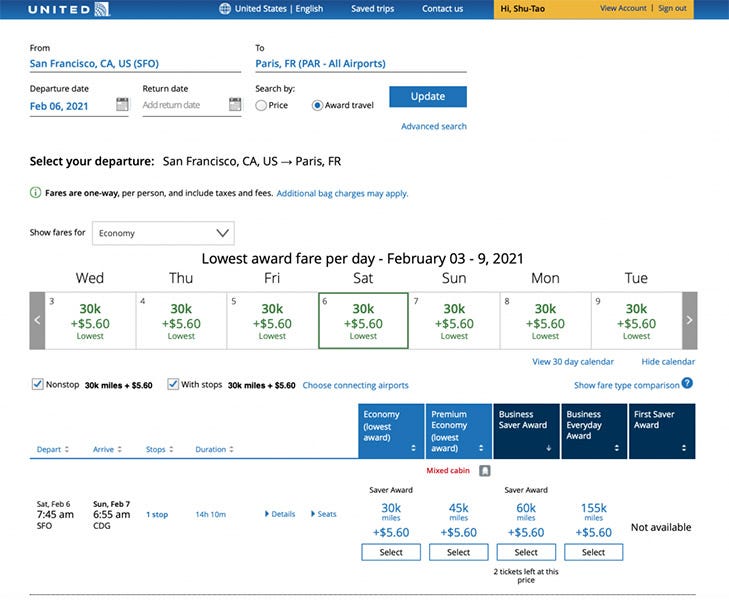729x600 pixels.
Task: Click the Hi, Shu-Tao account greeting
Action: point(523,9)
